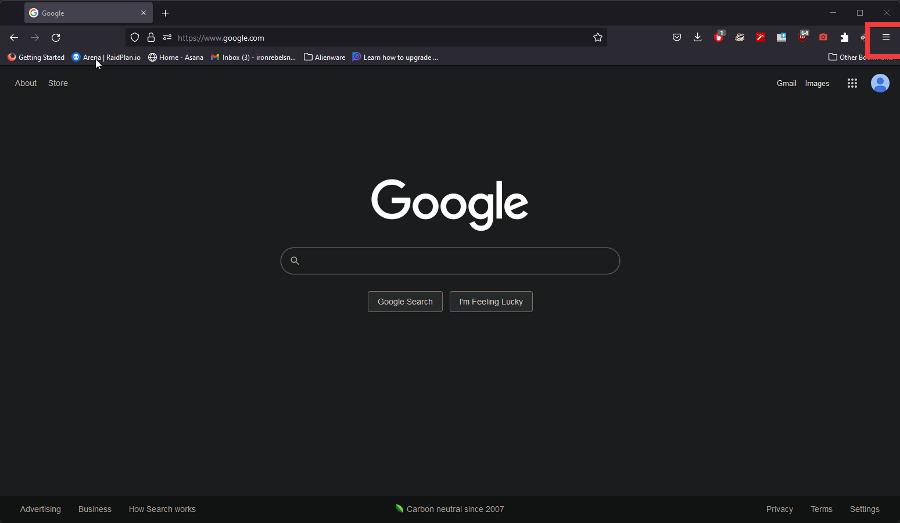Click the I'm Feeling Lucky button
Screen dimensions: 900x523
click(491, 301)
